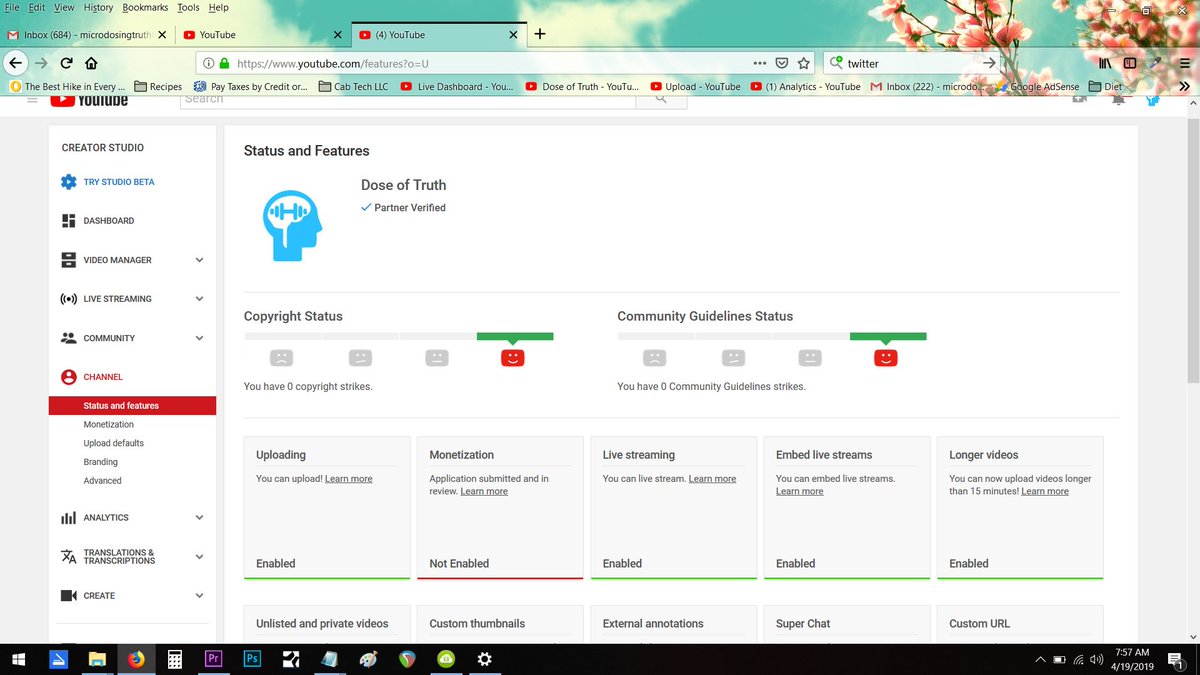Image resolution: width=1200 pixels, height=675 pixels.
Task: Save page to Pocket
Action: (x=782, y=63)
